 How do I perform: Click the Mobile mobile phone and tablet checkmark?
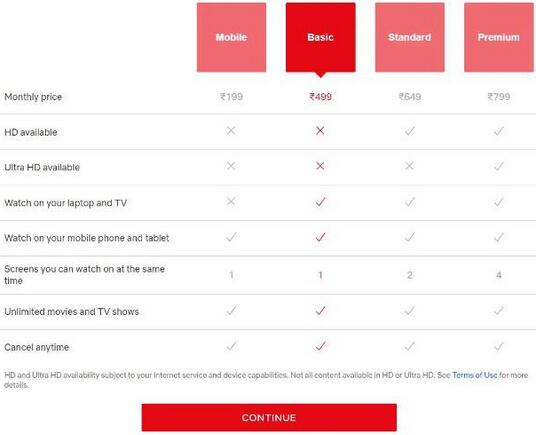[x=231, y=237]
